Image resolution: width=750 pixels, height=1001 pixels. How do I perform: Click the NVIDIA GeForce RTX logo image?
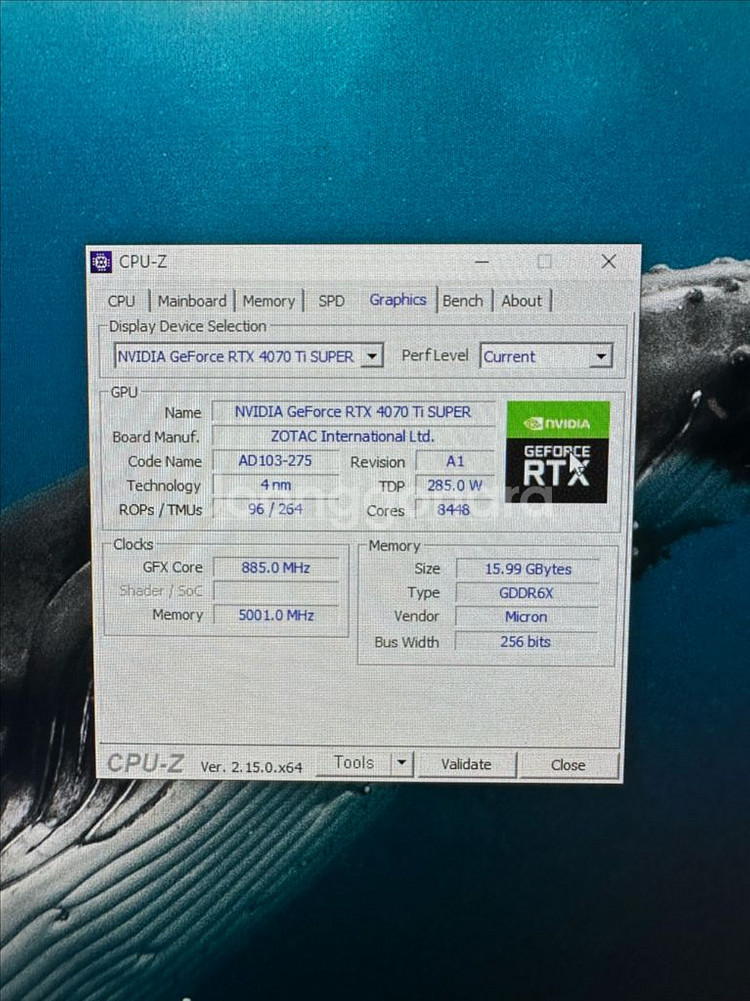pyautogui.click(x=557, y=452)
